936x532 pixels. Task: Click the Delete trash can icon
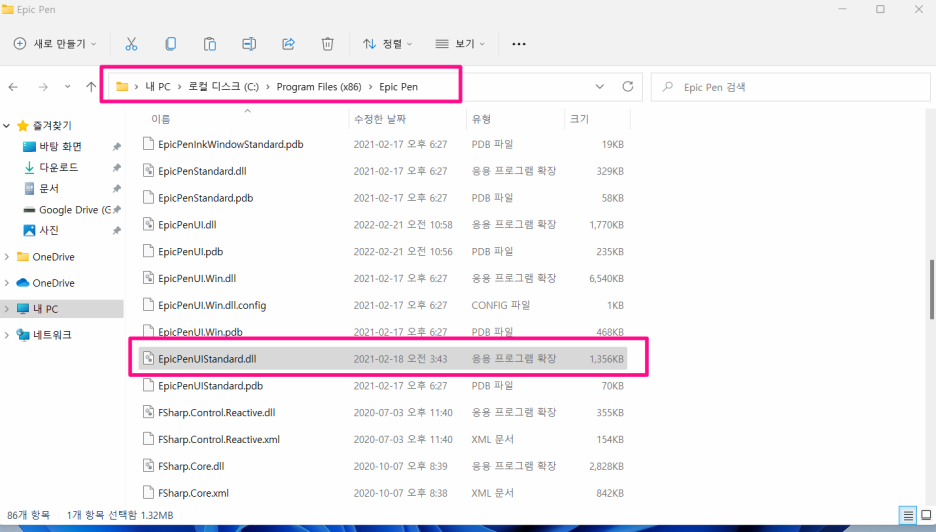(327, 44)
